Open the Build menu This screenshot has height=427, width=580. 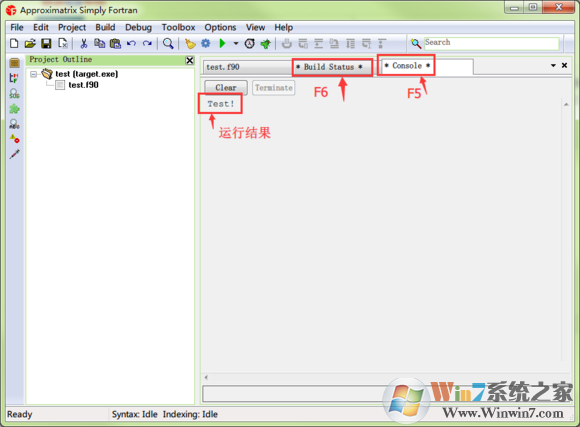[x=105, y=27]
